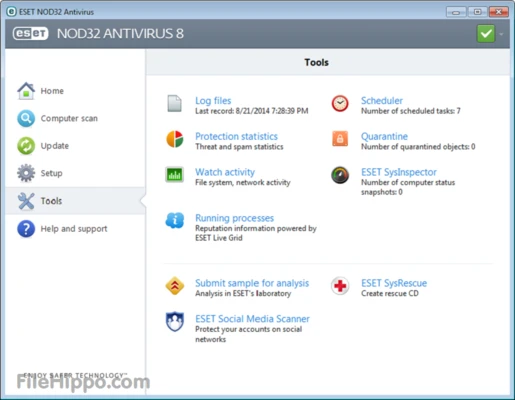Click the Protection statistics pie chart icon
Viewport: 515px width, 400px height.
[x=175, y=139]
